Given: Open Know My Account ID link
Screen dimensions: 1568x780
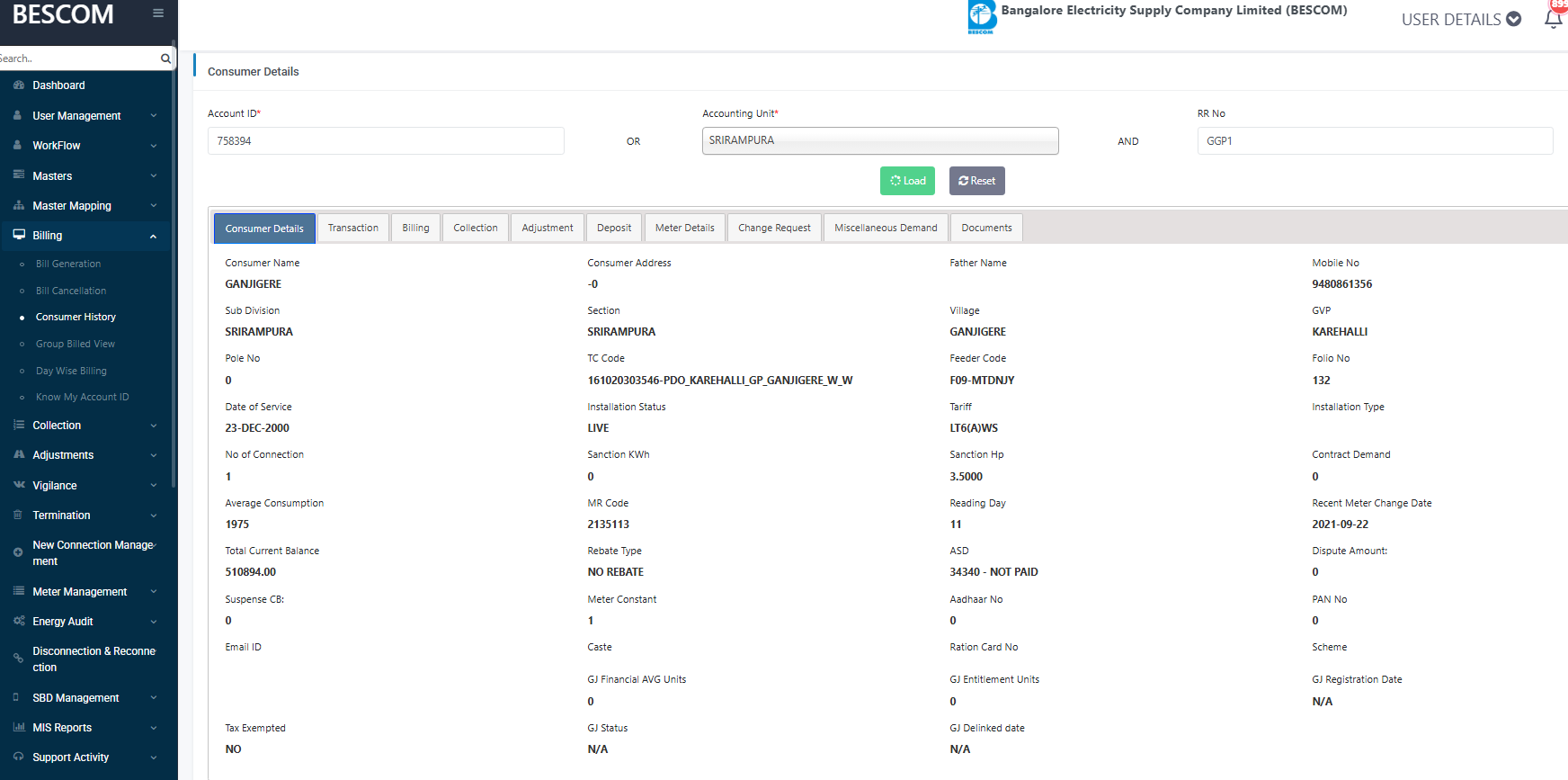Looking at the screenshot, I should pyautogui.click(x=83, y=397).
